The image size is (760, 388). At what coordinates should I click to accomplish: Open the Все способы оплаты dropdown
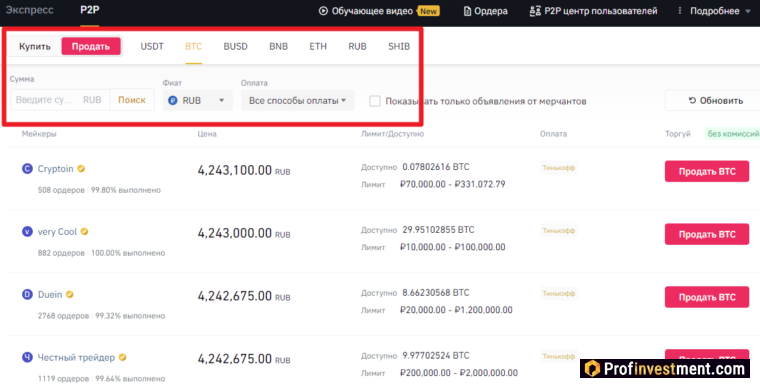tap(298, 101)
